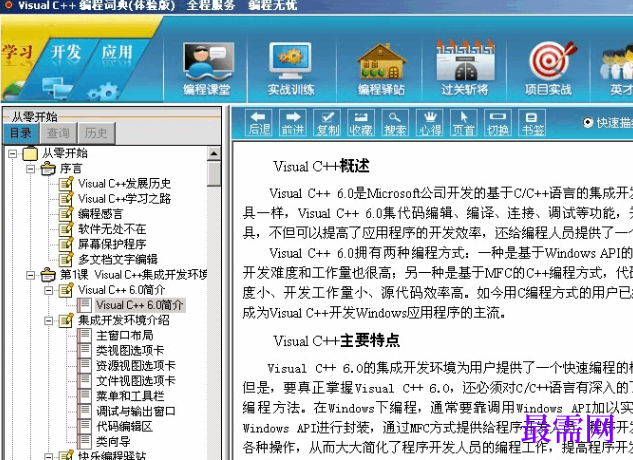The height and width of the screenshot is (460, 633).
Task: Collapse the 第1课 tree node
Action: tap(30, 275)
